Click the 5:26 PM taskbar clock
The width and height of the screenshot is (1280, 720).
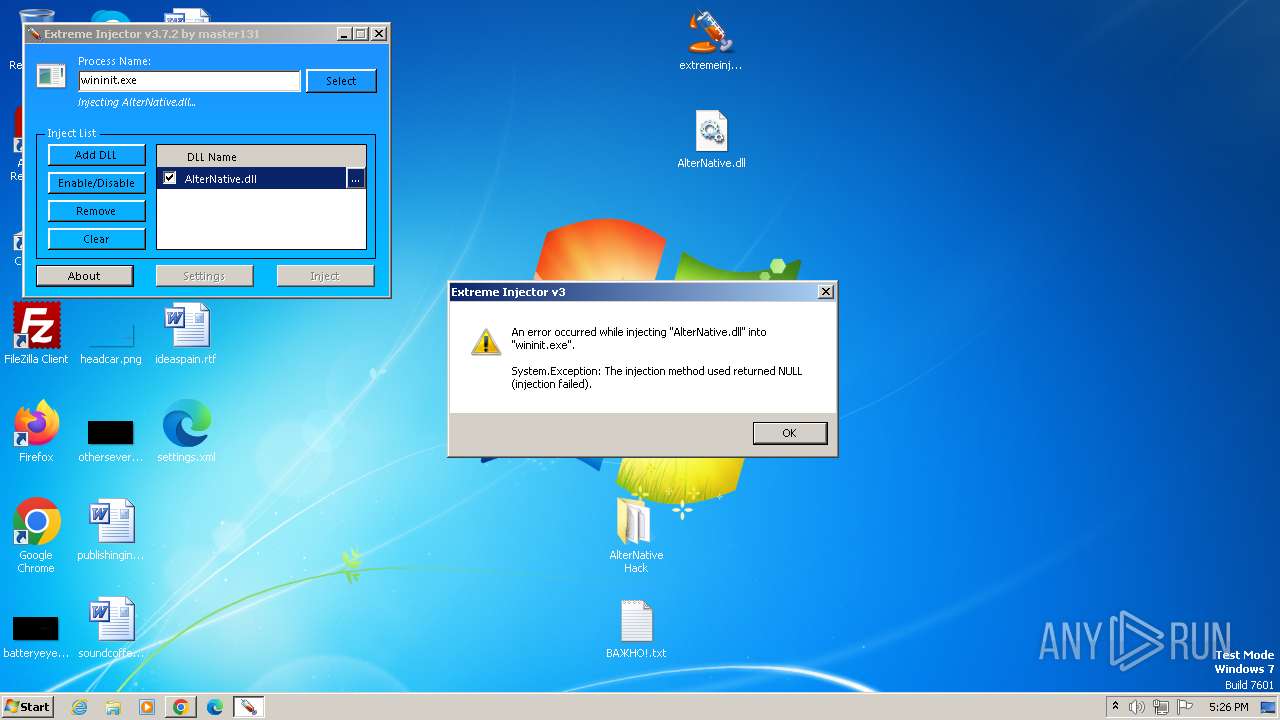1229,707
